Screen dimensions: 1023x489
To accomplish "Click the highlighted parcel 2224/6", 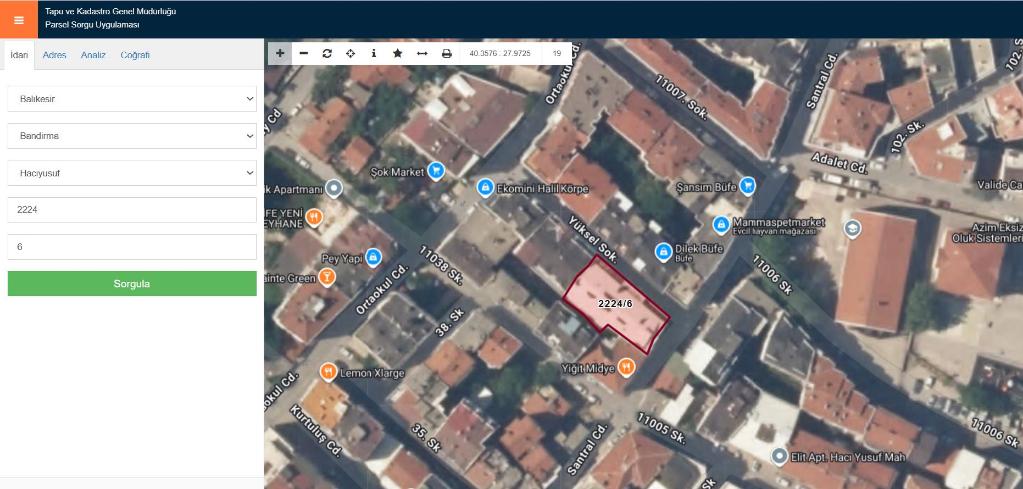I will [615, 304].
